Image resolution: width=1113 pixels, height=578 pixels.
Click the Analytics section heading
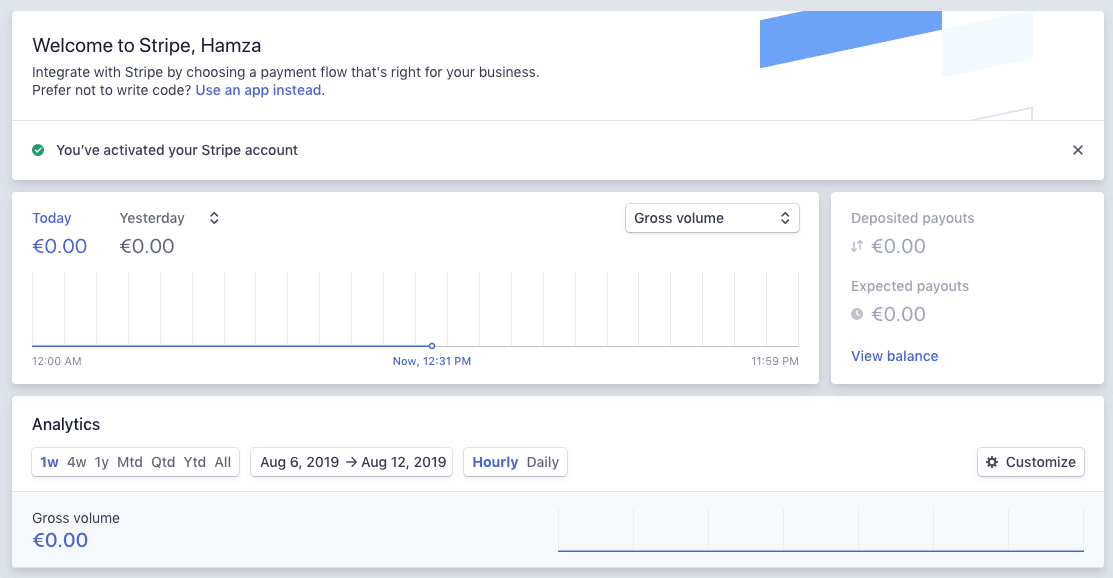(66, 424)
